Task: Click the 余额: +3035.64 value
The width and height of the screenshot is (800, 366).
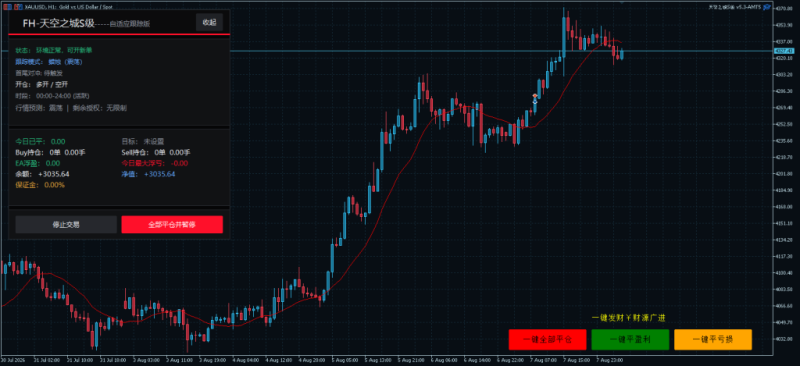Action: pos(42,174)
